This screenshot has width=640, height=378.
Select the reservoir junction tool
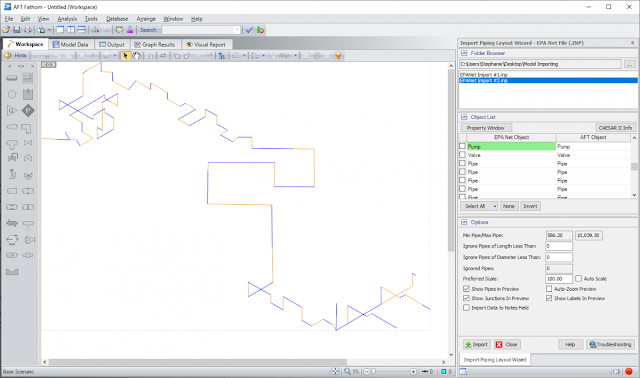tap(28, 95)
